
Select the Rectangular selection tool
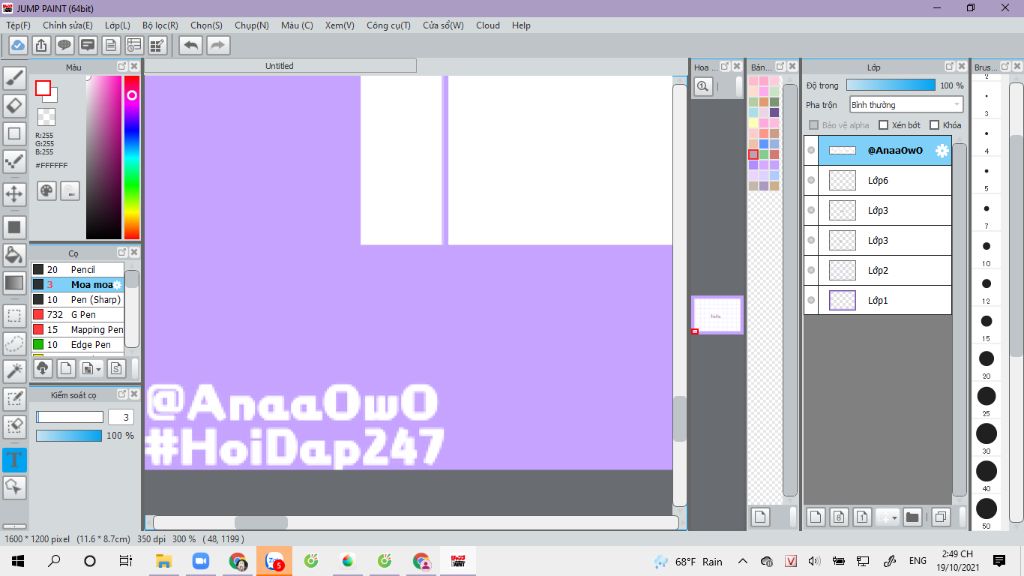(14, 316)
